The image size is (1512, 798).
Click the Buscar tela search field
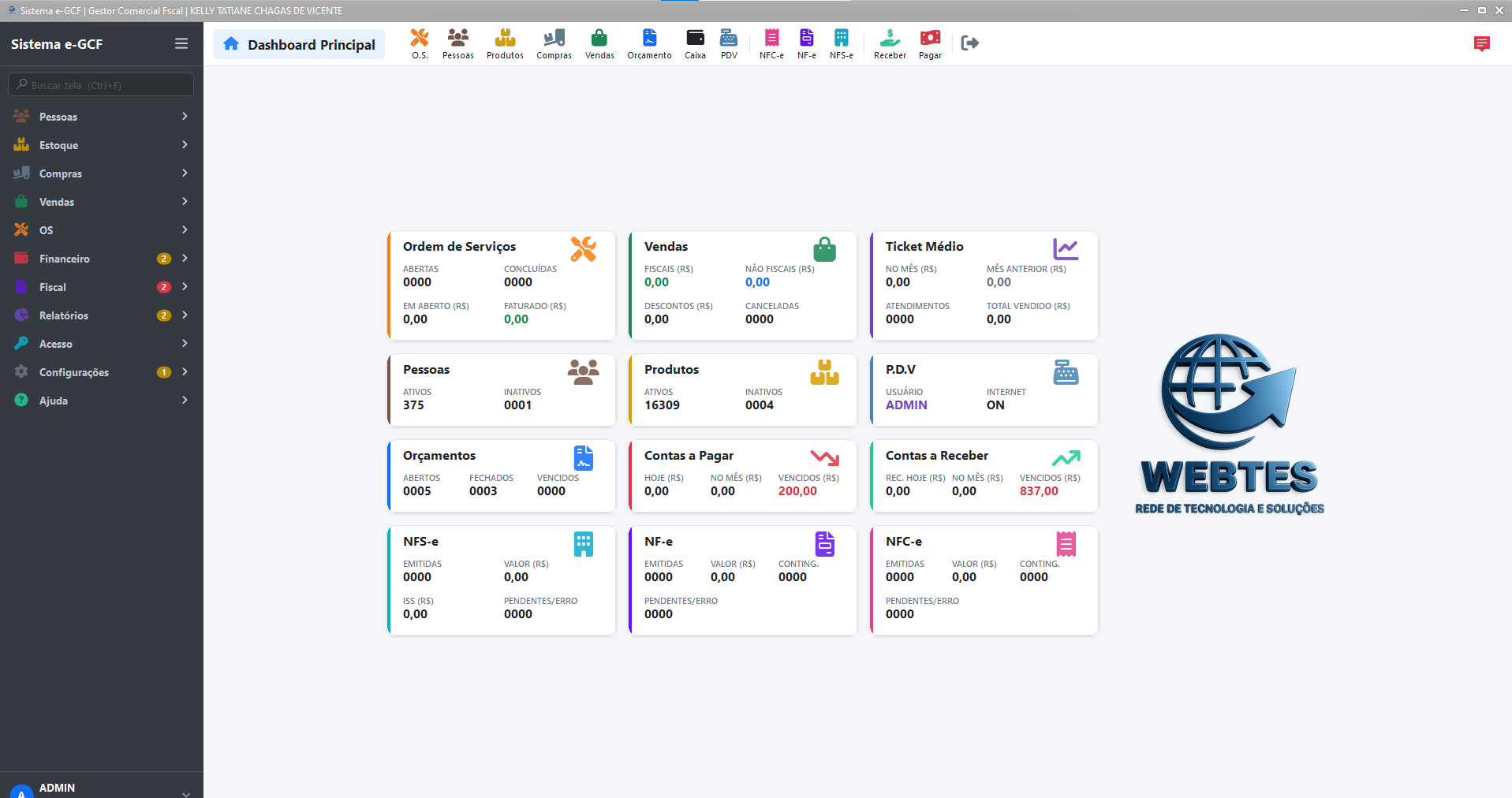click(x=101, y=84)
